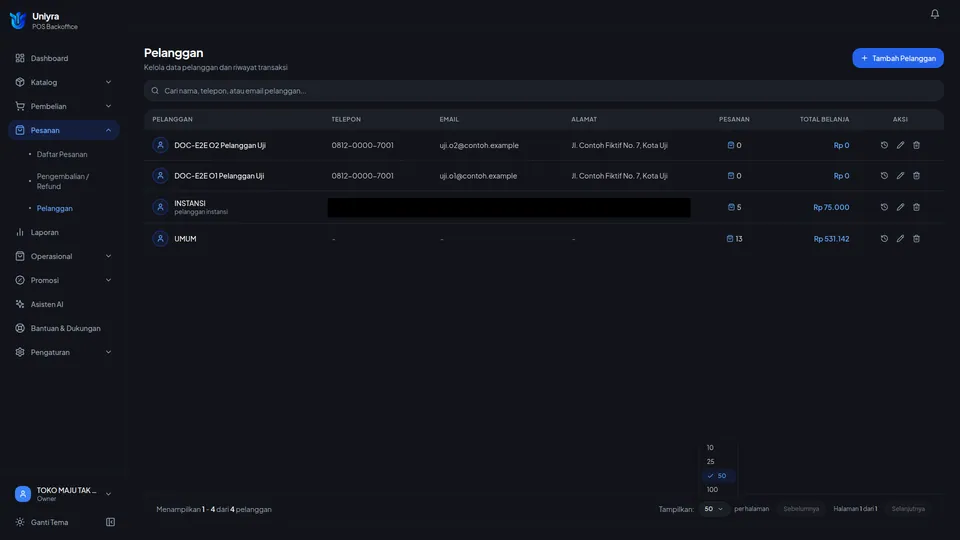Edit DOC-E2E O1 Pelanggan Uji customer
The height and width of the screenshot is (540, 960).
pos(900,176)
